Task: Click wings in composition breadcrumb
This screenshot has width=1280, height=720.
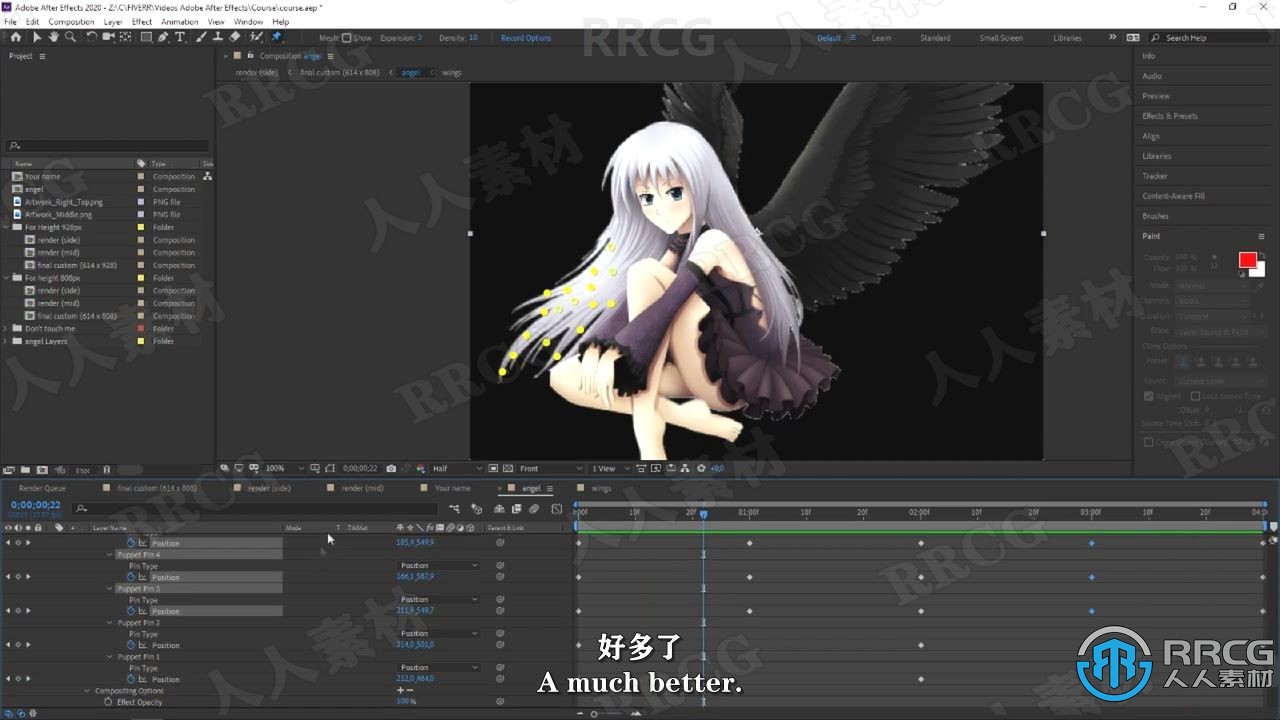Action: click(452, 73)
